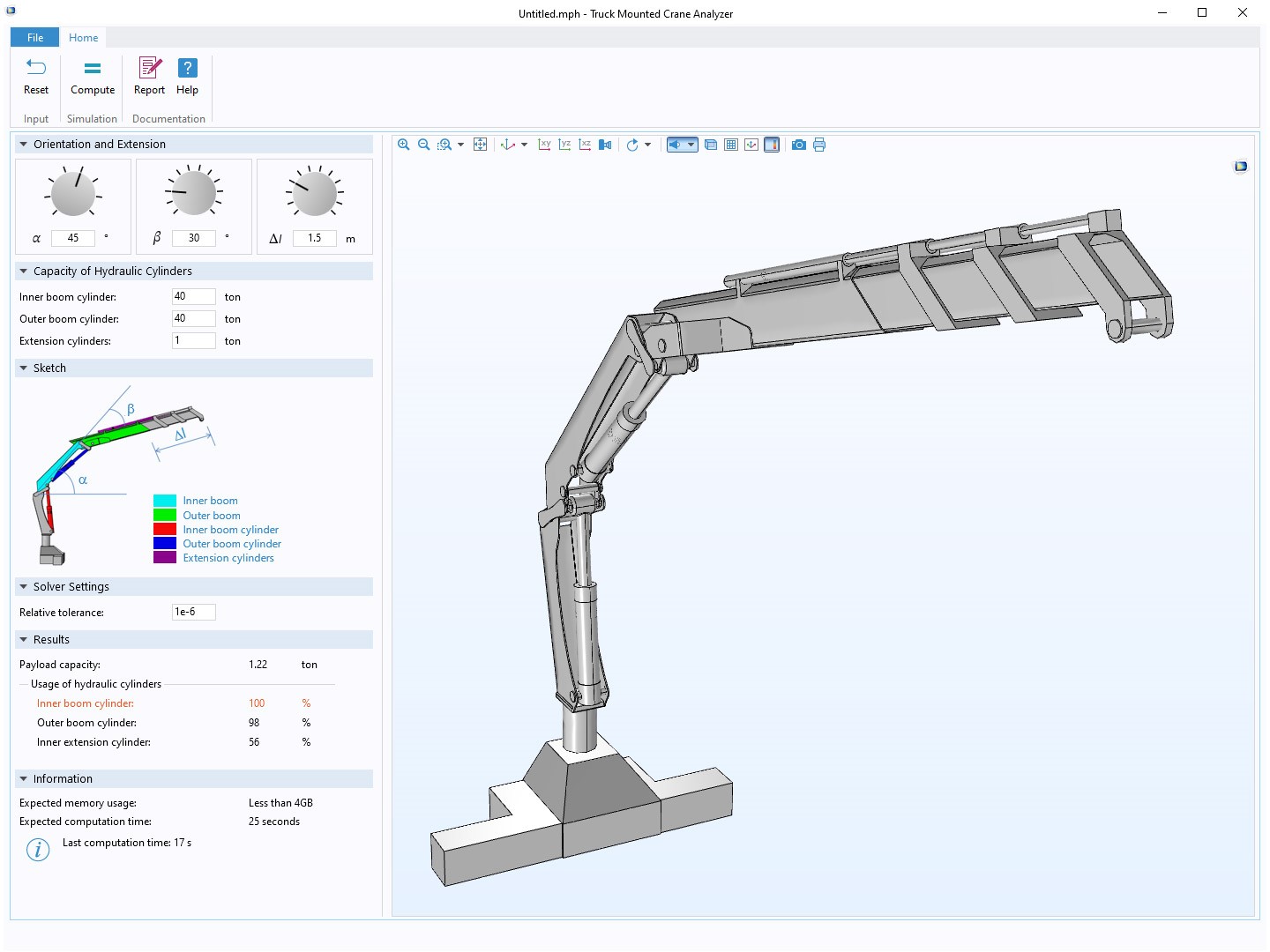Click the Zoom Extents icon
1270x952 pixels.
(x=480, y=145)
